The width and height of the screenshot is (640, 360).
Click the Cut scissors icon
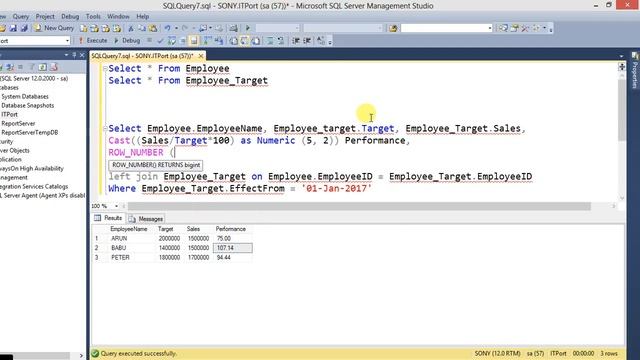131,28
